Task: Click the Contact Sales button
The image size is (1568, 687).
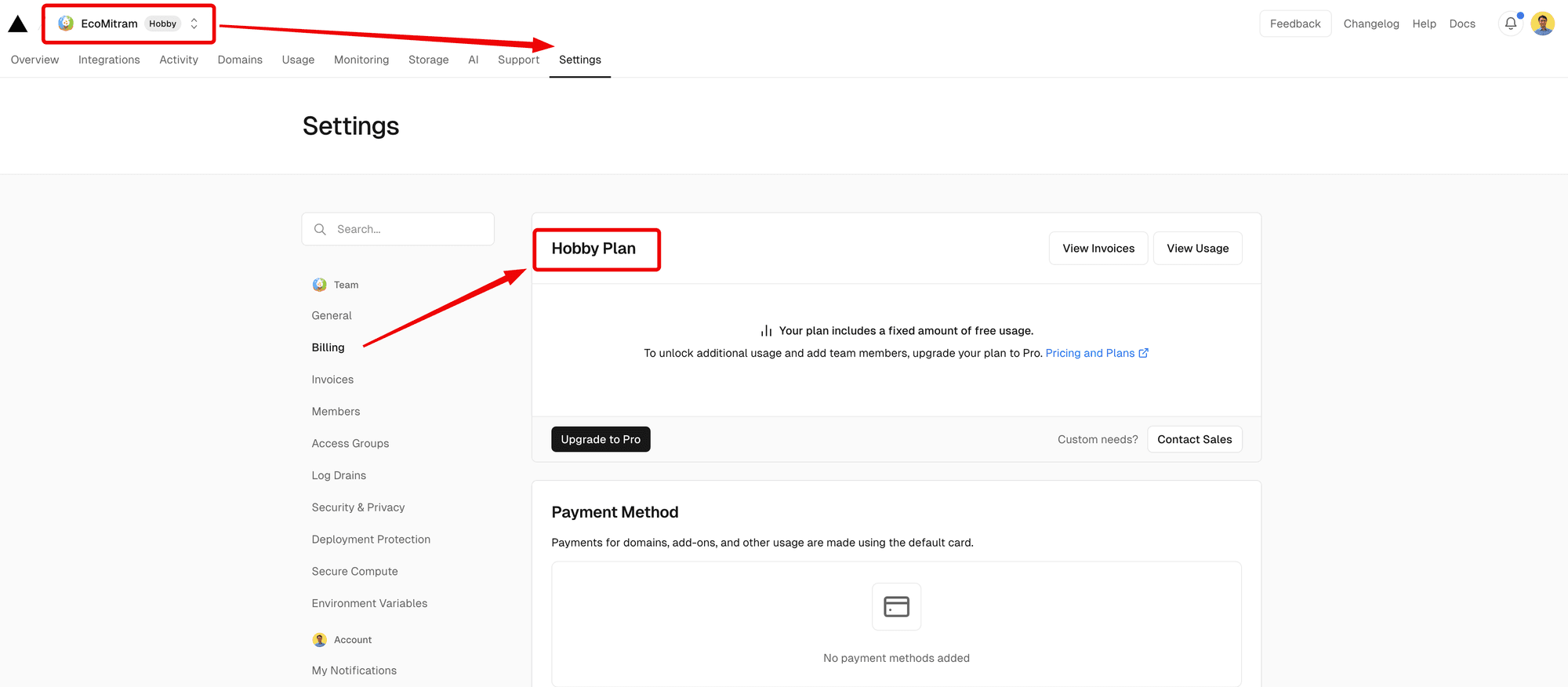Action: coord(1195,439)
